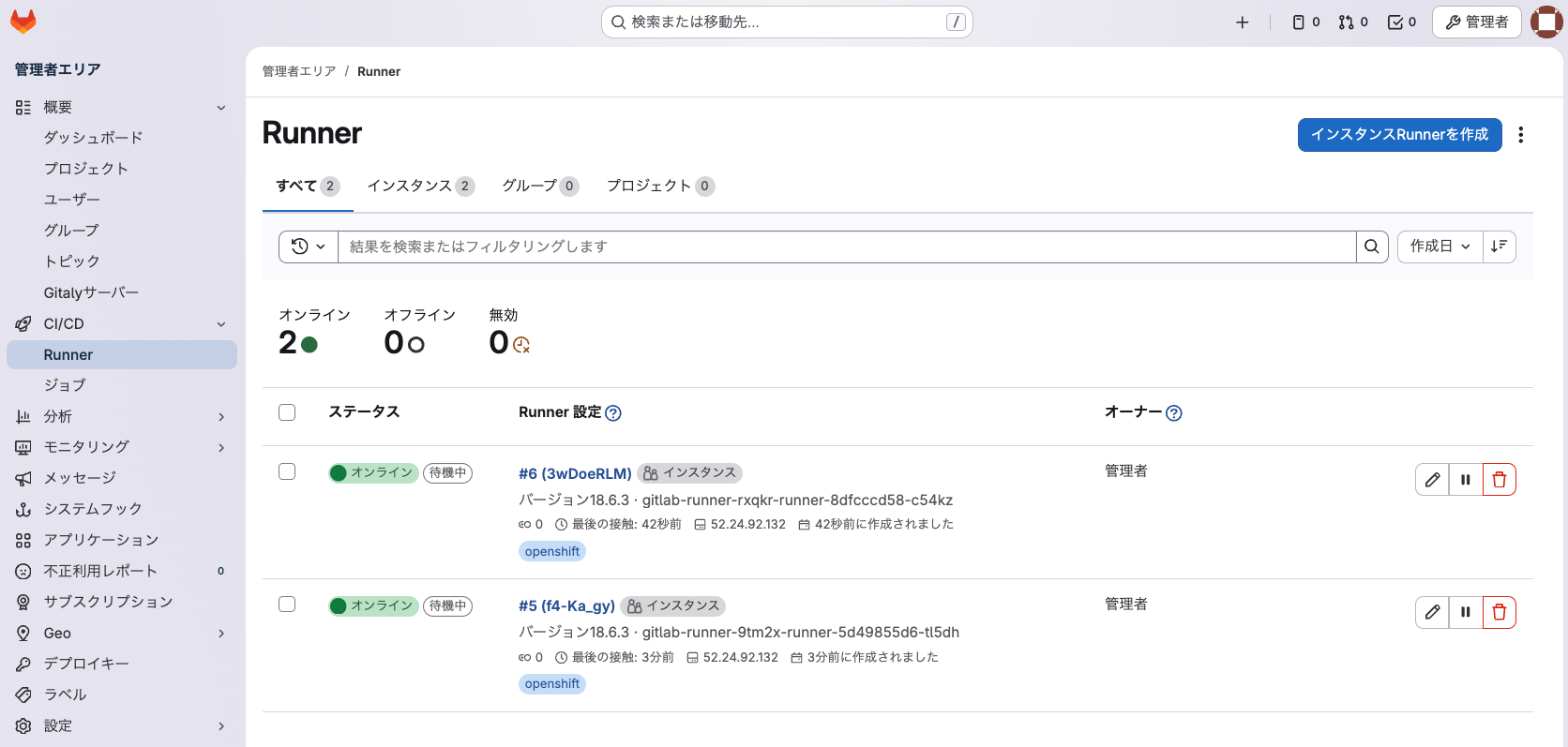Open ジョブ under CI/CD
The width and height of the screenshot is (1568, 747).
[122, 385]
